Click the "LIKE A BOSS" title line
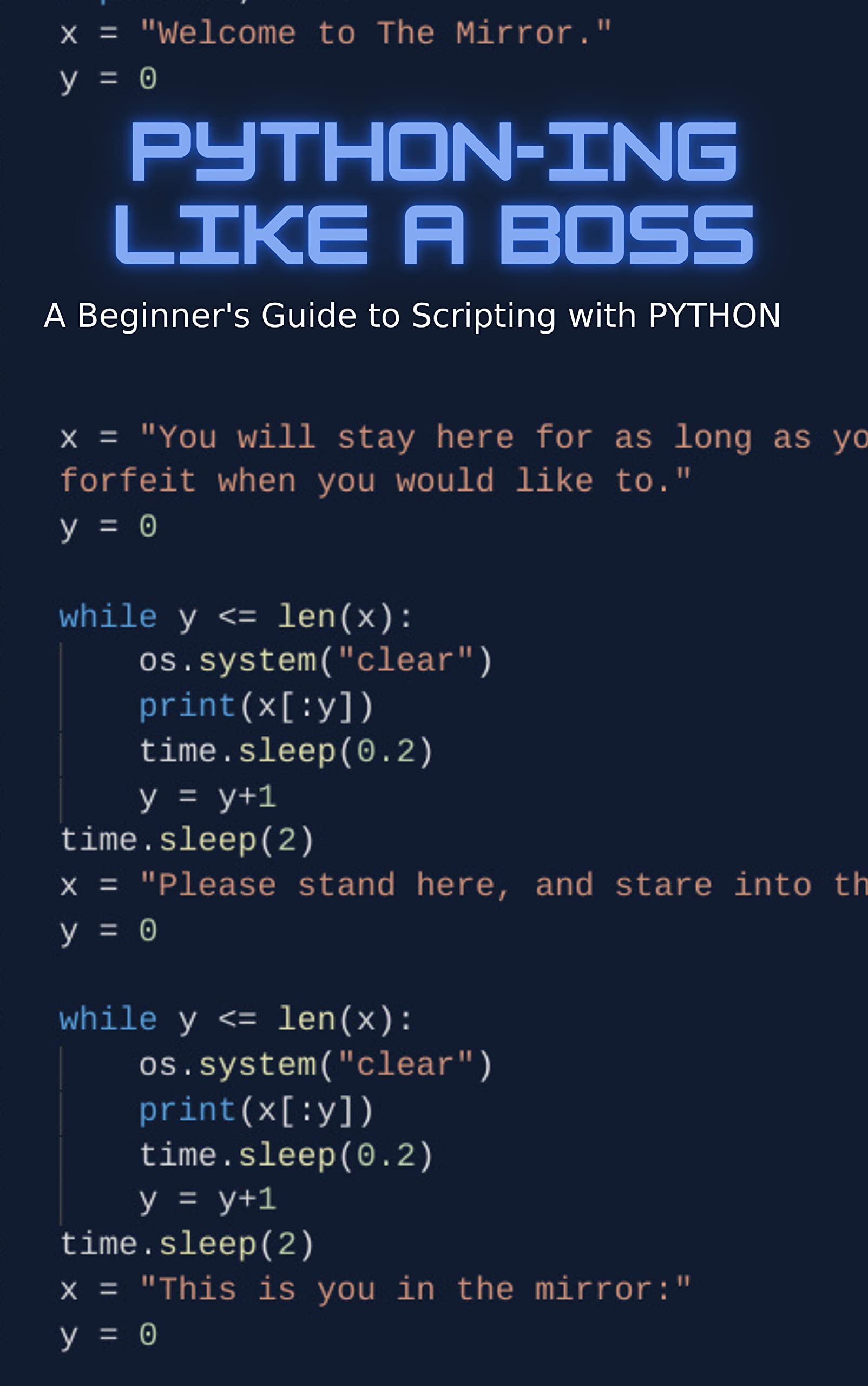The height and width of the screenshot is (1386, 868). 433,236
